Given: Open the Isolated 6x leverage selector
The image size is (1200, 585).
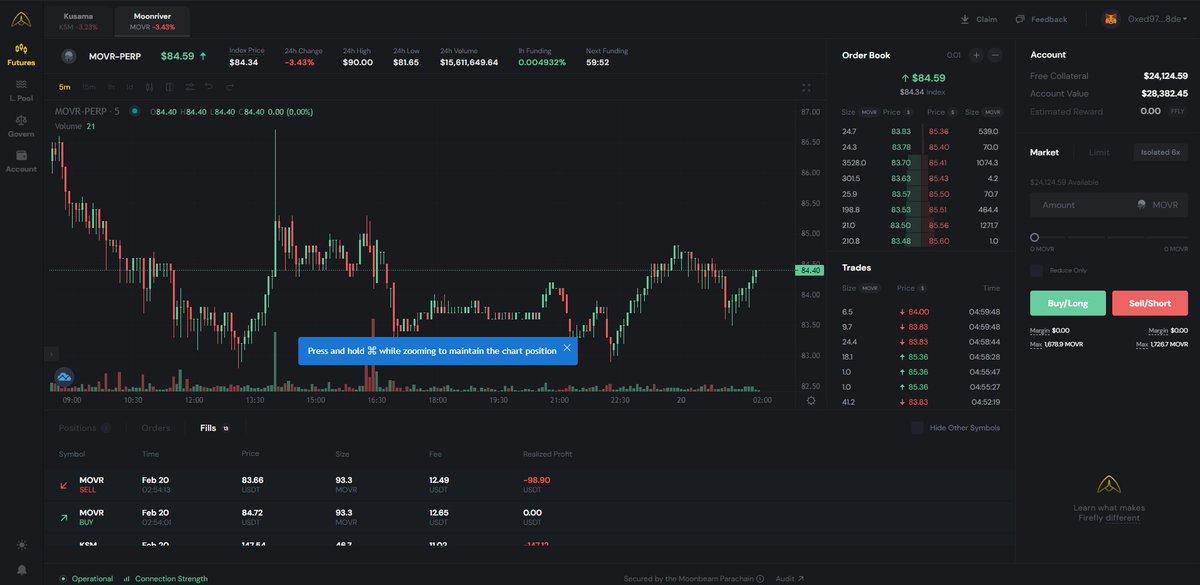Looking at the screenshot, I should [x=1160, y=152].
